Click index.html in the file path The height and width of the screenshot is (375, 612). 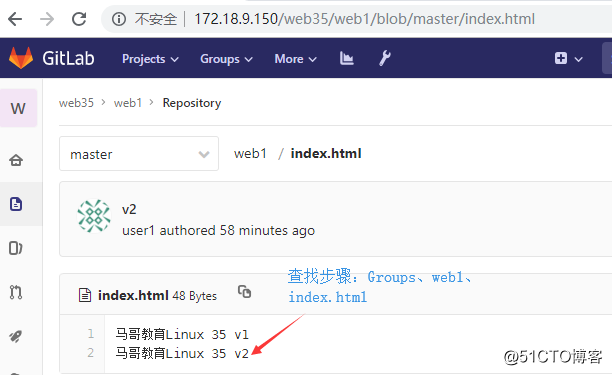326,153
